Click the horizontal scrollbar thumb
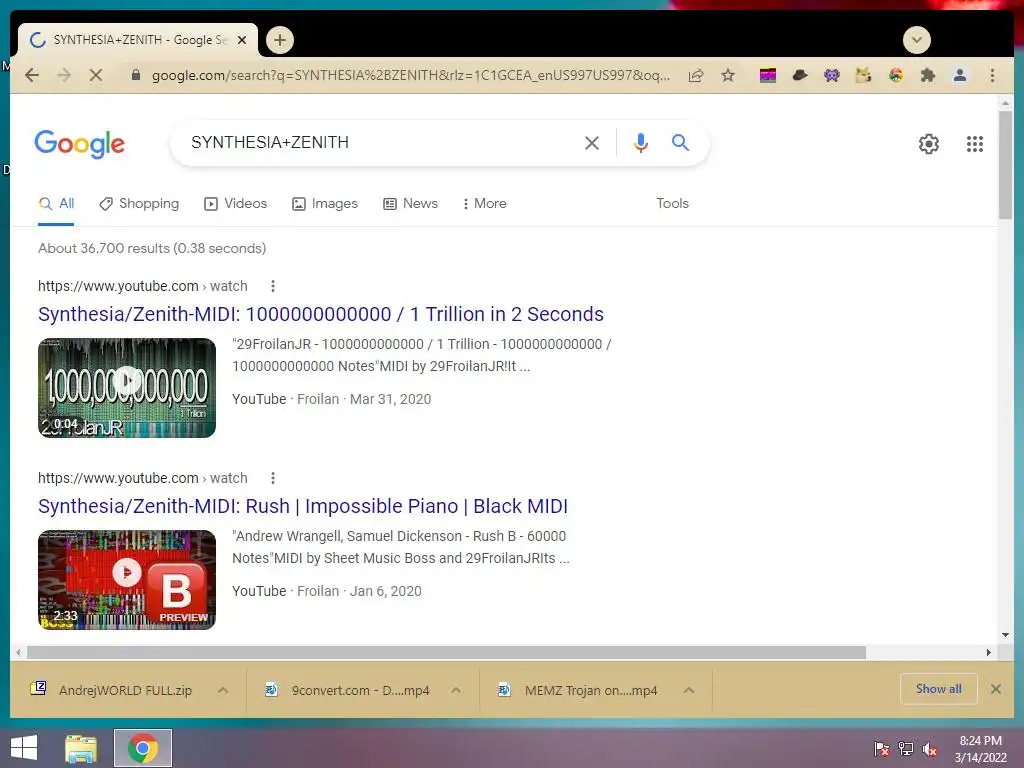Screen dimensions: 1024x768 point(446,652)
